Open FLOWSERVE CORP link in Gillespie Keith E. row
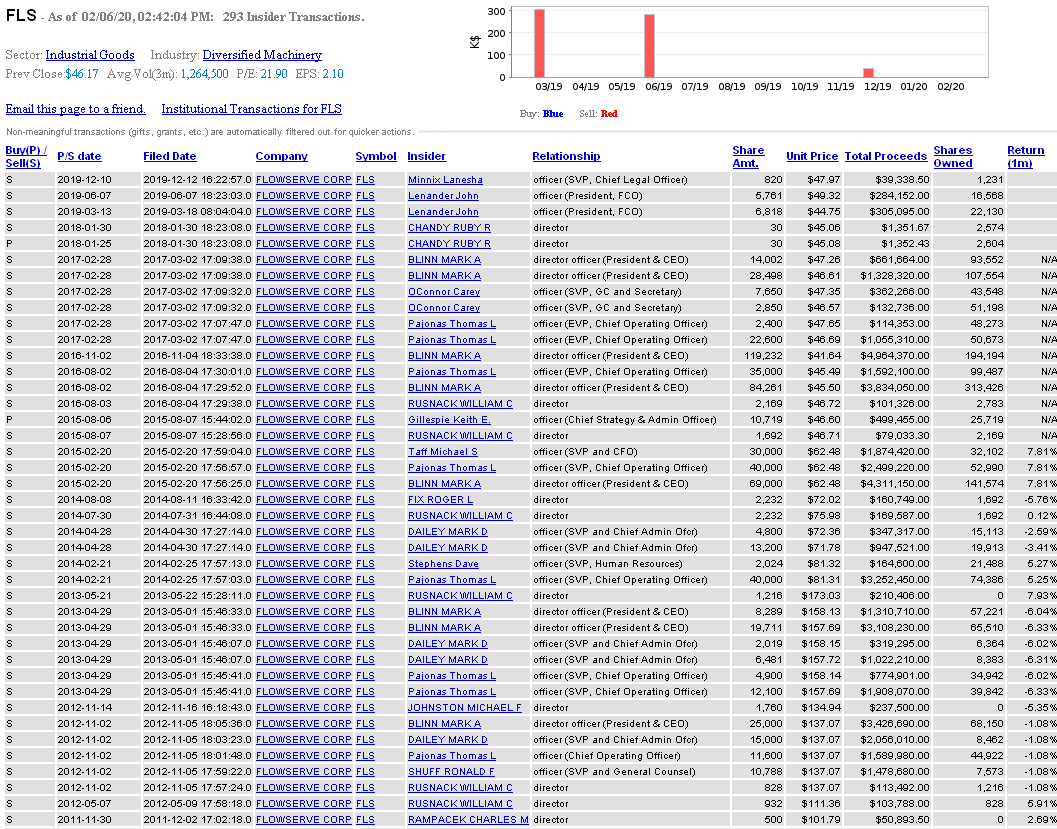Screen dimensions: 1057x829 coord(304,419)
